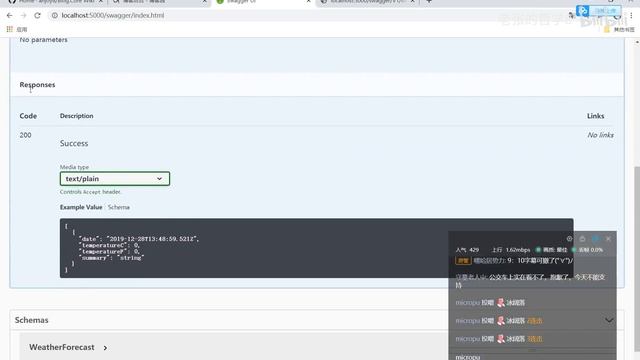This screenshot has height=360, width=640.
Task: Click the Responses heading
Action: [37, 85]
